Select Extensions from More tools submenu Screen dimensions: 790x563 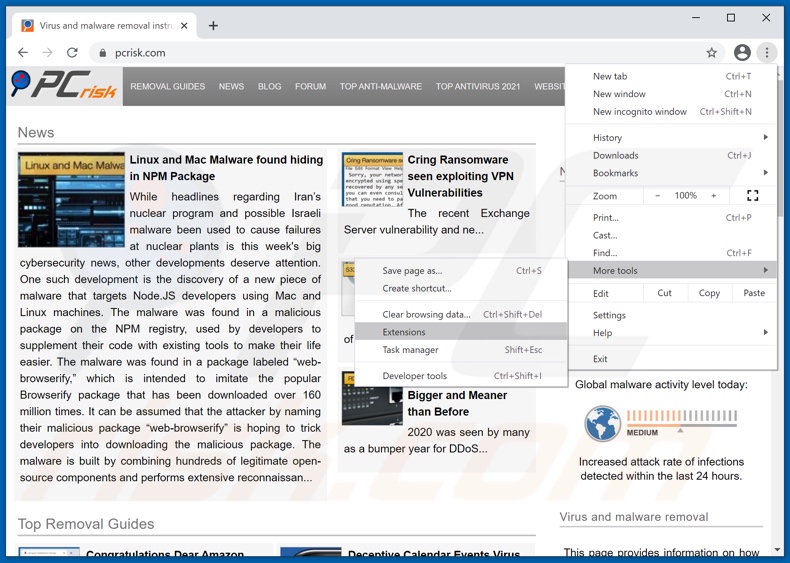point(404,332)
